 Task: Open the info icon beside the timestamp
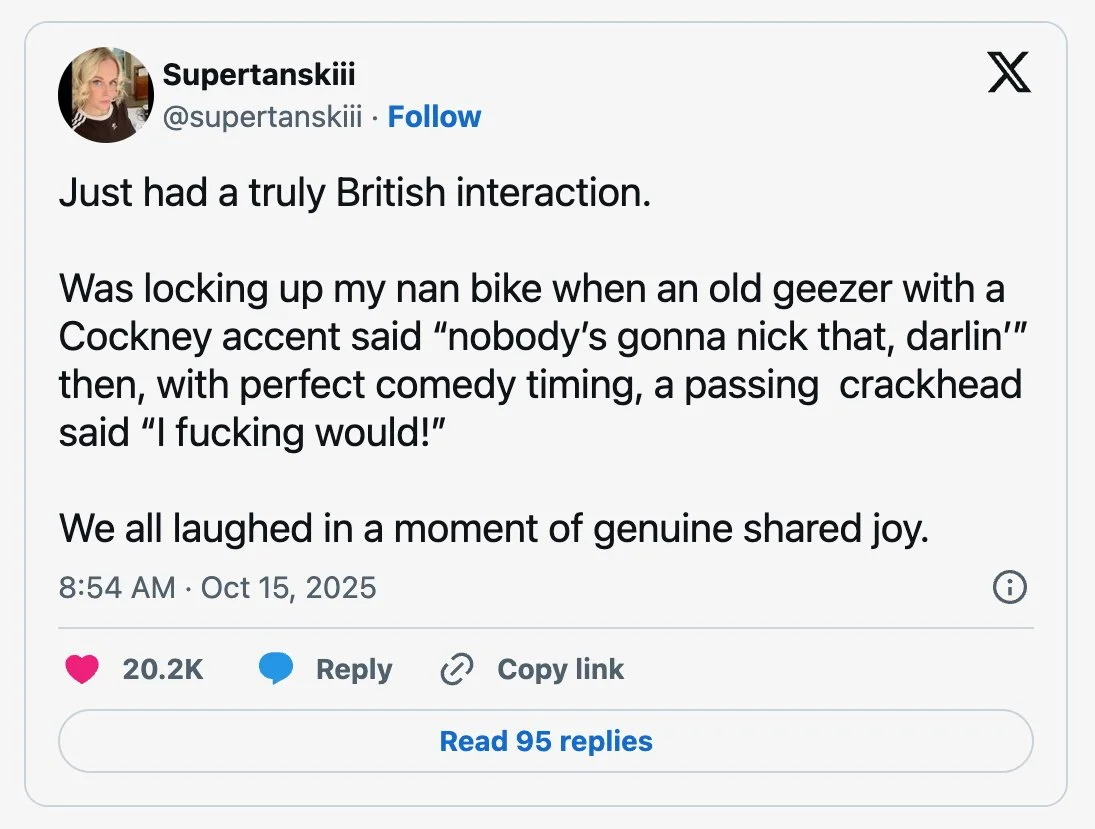[1008, 588]
